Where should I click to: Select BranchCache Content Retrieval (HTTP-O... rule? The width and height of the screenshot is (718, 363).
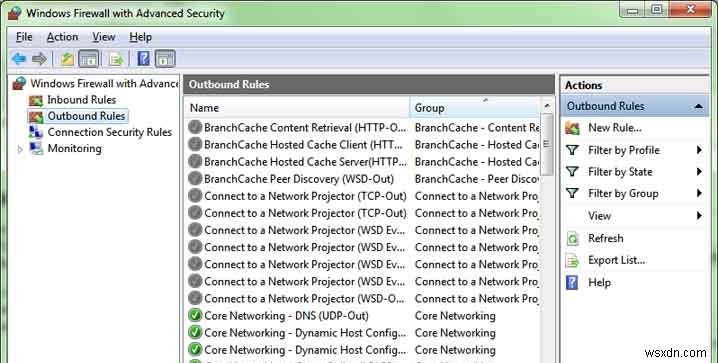(x=305, y=128)
